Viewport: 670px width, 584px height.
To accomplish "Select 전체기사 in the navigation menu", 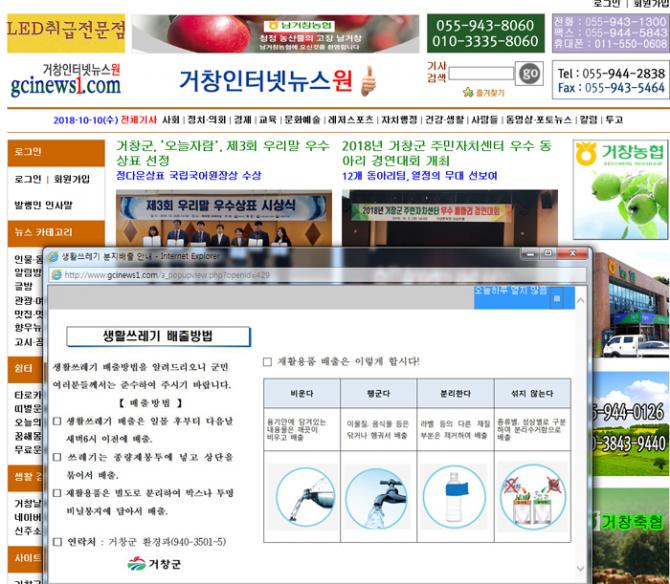I will coord(138,120).
